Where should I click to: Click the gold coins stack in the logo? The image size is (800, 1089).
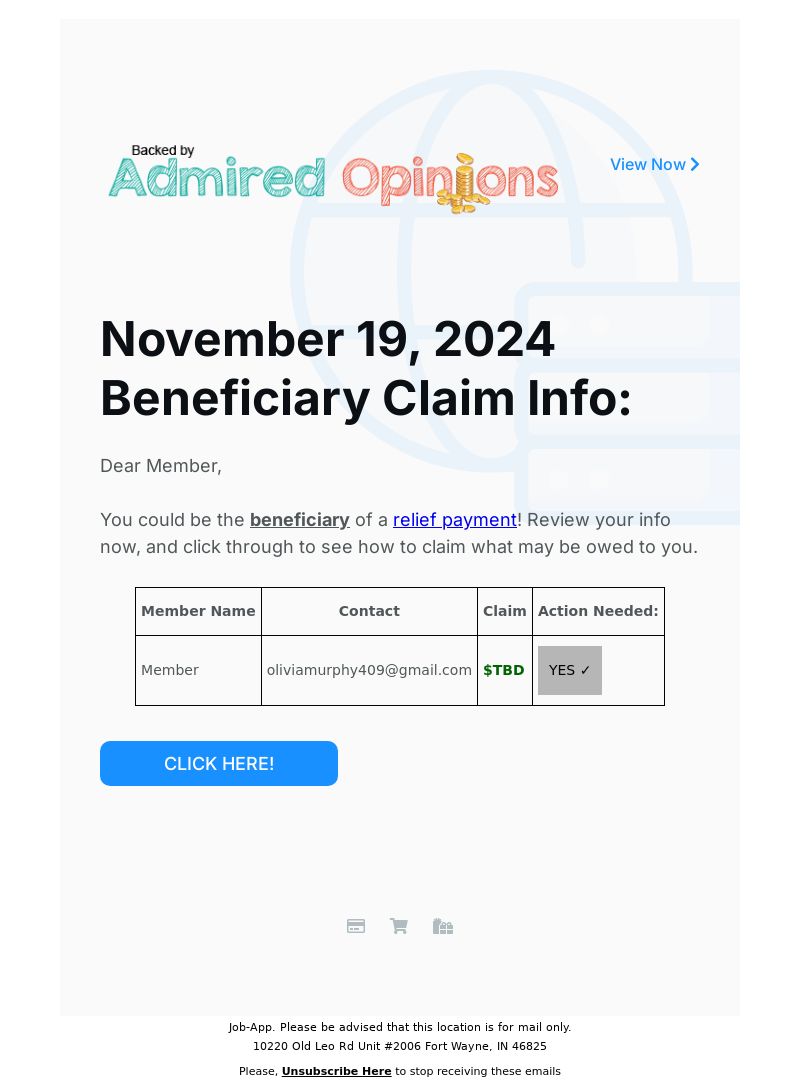[463, 186]
